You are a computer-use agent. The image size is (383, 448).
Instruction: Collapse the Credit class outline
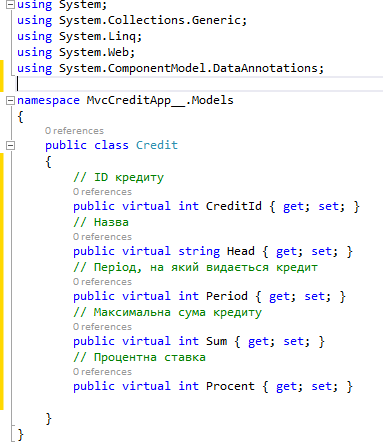click(x=11, y=145)
